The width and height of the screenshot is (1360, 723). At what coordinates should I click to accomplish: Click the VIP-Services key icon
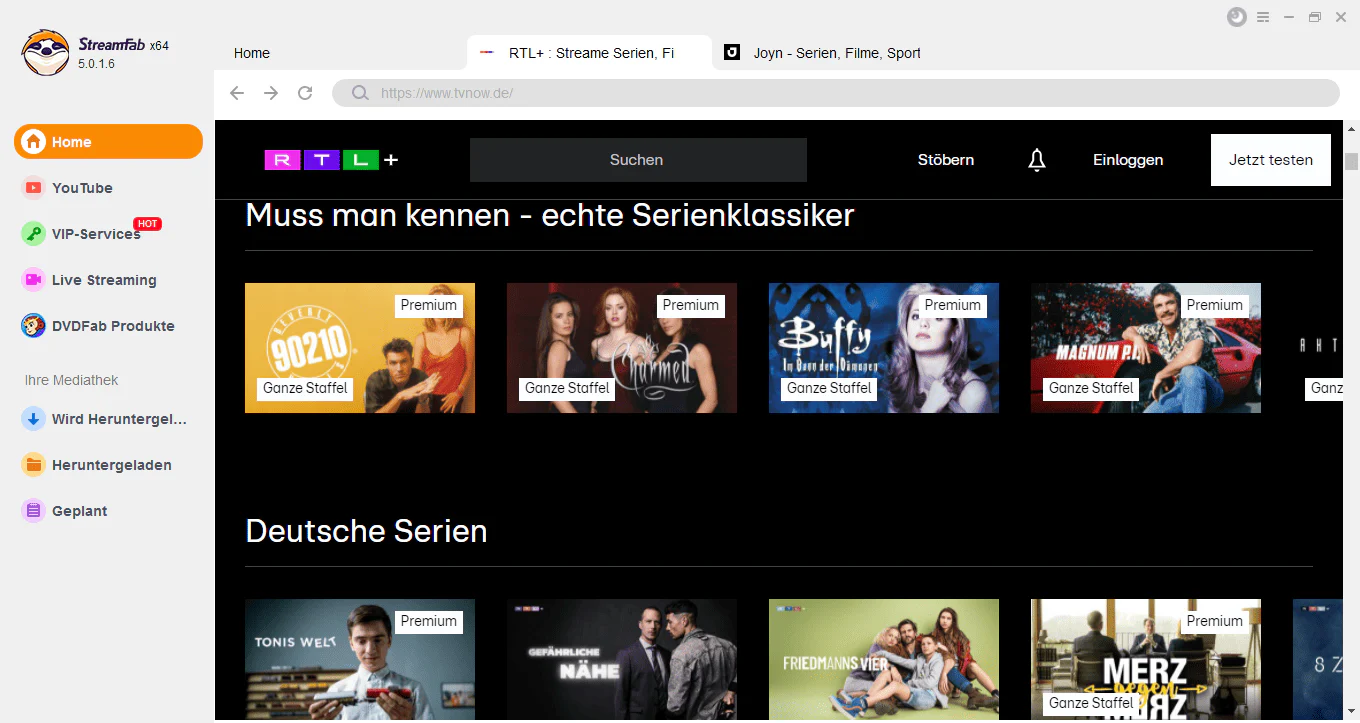[34, 234]
